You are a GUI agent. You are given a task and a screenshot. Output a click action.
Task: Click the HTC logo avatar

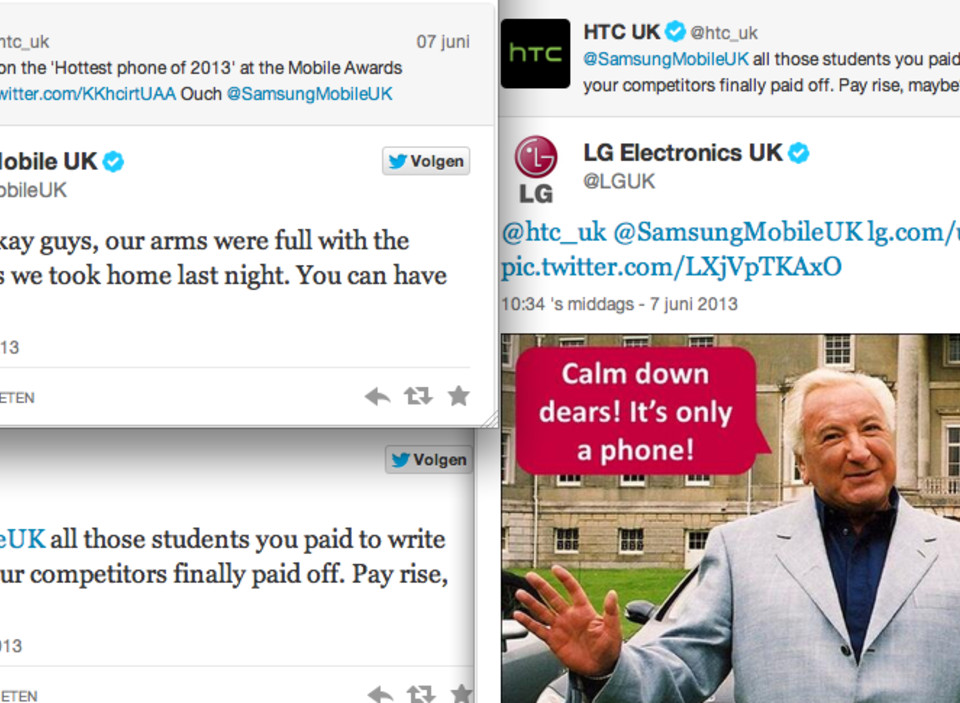click(x=535, y=53)
